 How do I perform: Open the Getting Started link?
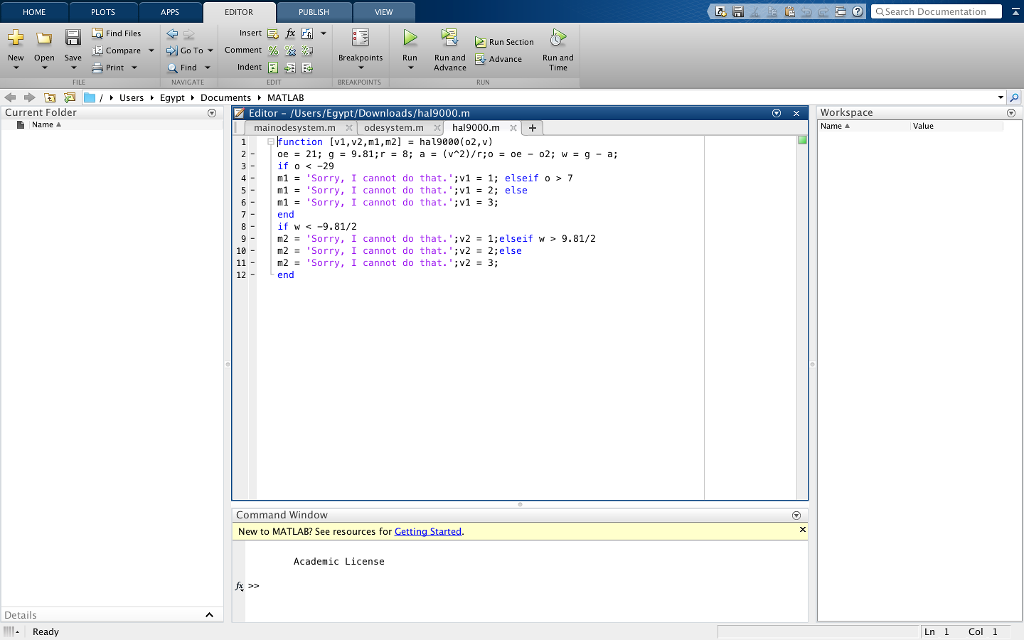point(428,532)
